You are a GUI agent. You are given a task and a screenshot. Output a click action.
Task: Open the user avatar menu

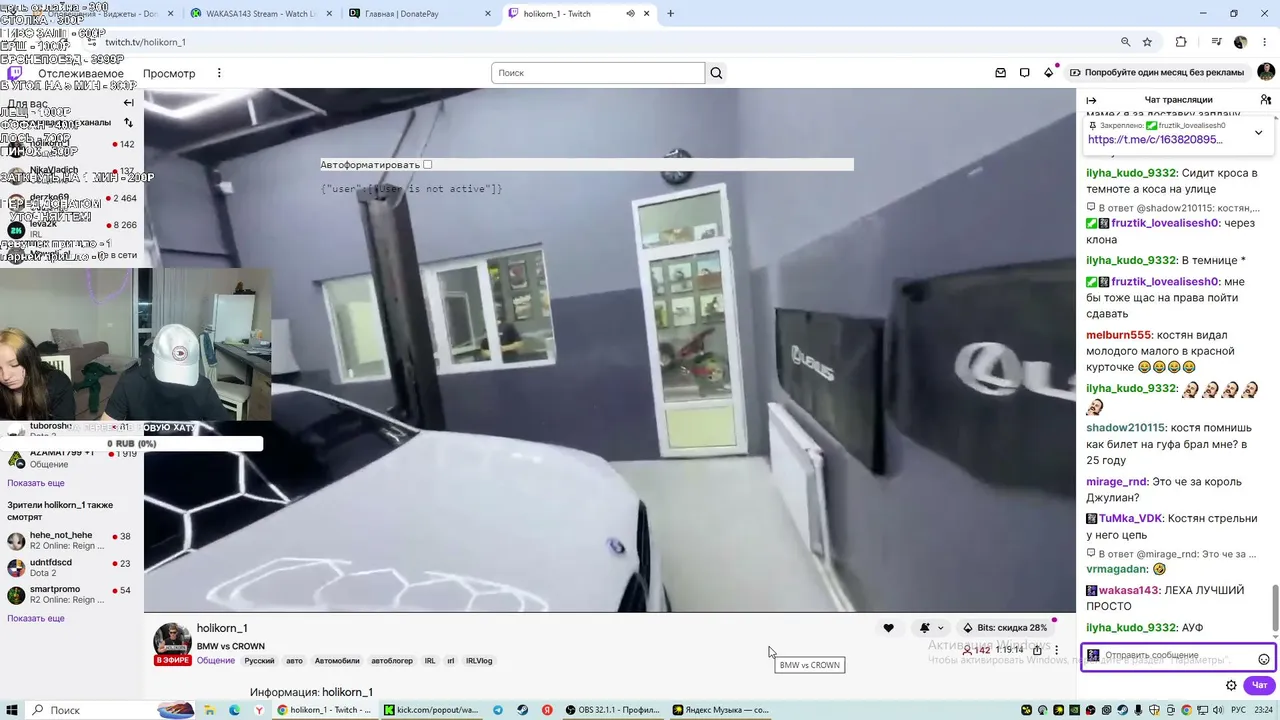coord(1266,72)
